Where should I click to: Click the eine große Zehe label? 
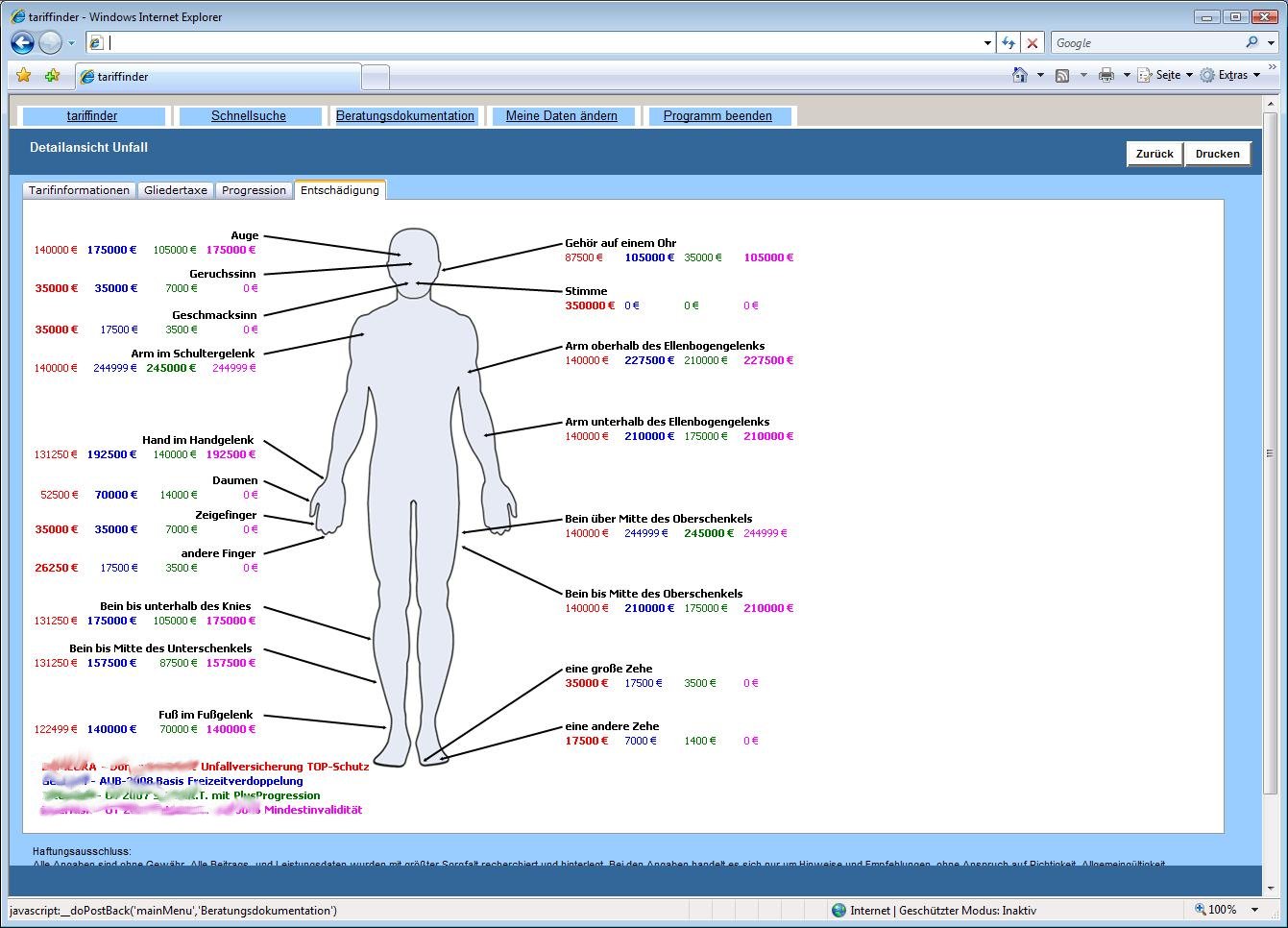coord(609,669)
